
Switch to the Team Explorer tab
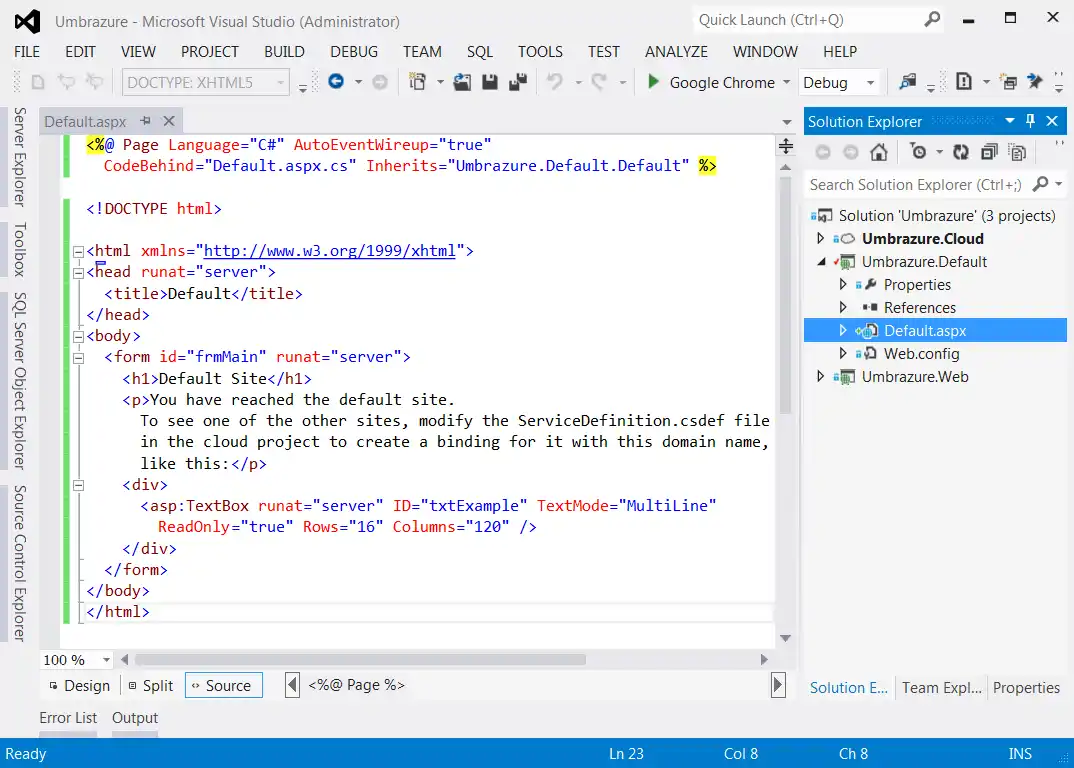[942, 688]
